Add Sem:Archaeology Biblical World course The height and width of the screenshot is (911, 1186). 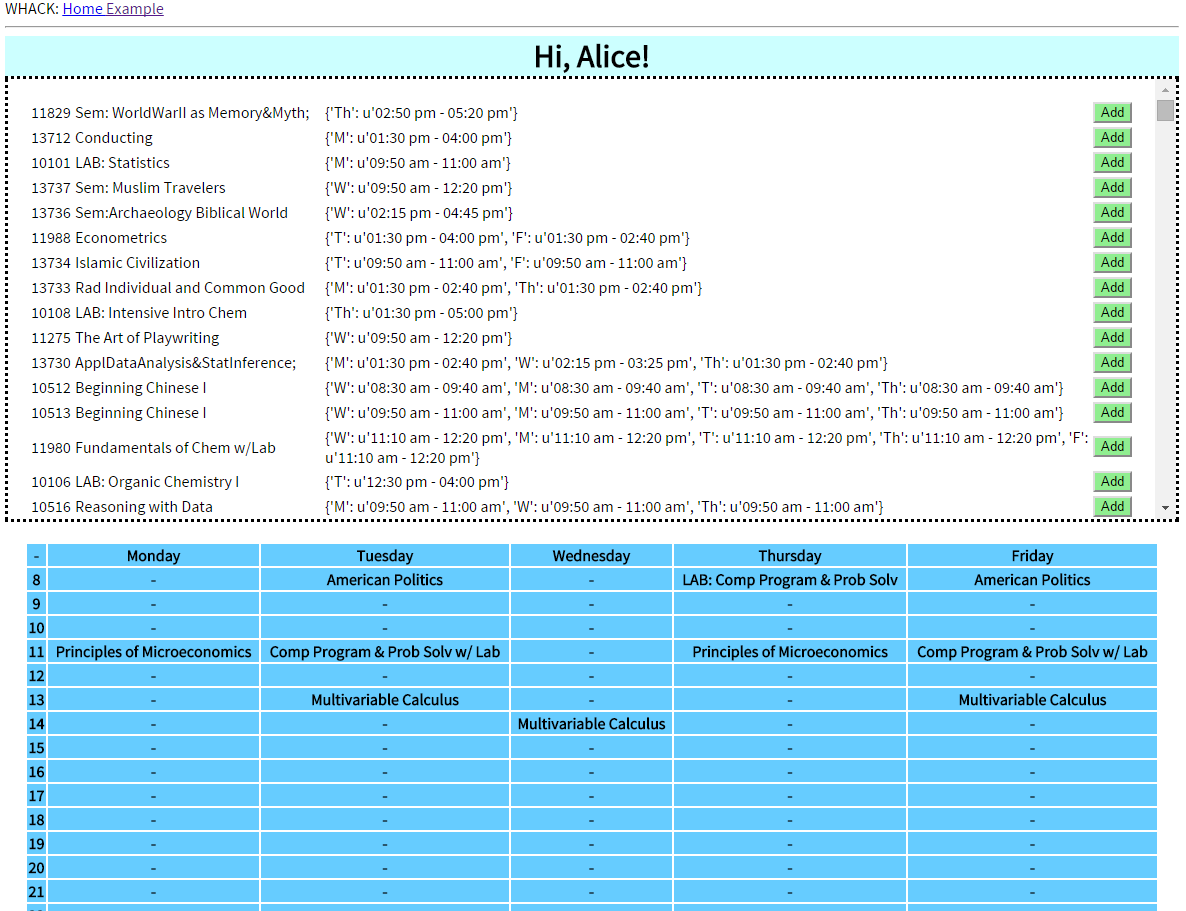click(x=1112, y=213)
